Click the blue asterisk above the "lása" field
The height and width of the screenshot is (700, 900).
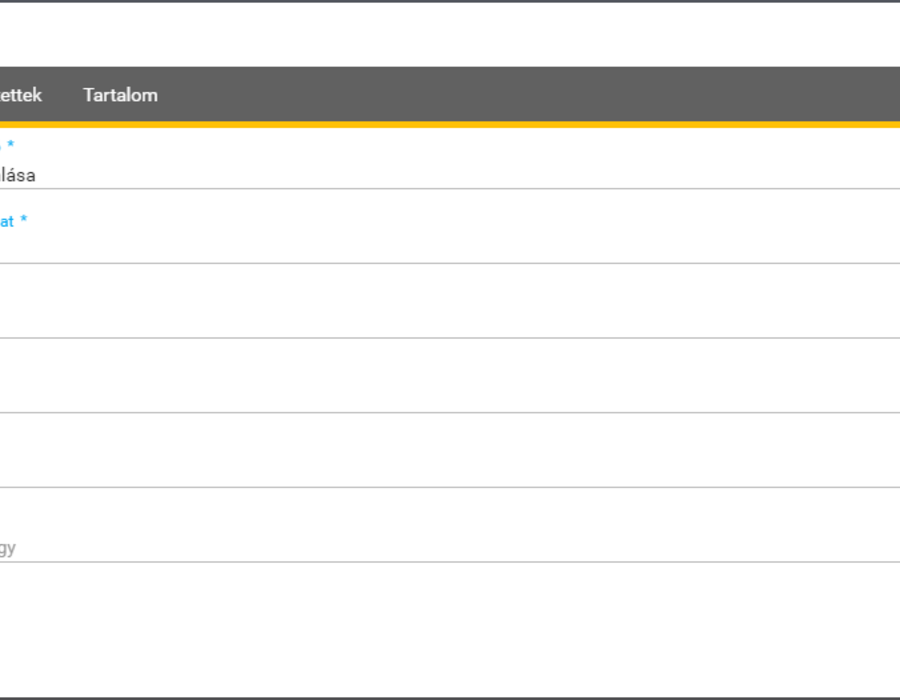coord(10,143)
